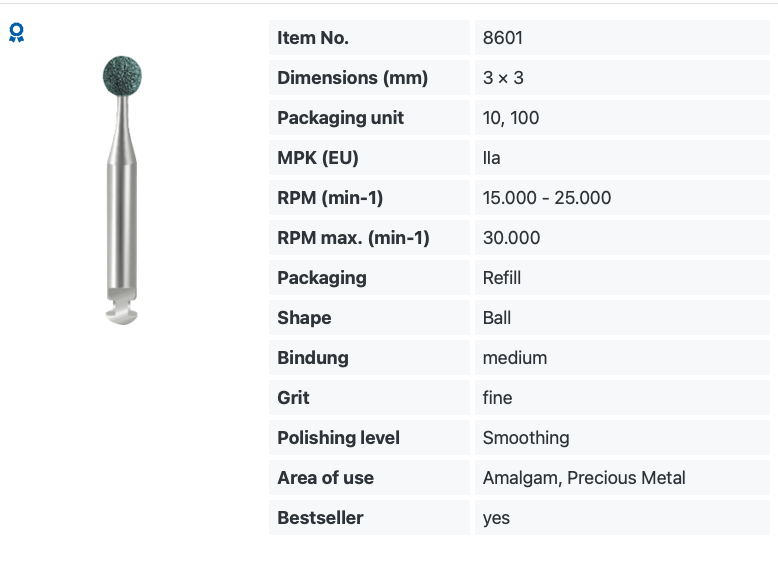Click the Dimensions (mm) label
778x570 pixels.
point(352,78)
